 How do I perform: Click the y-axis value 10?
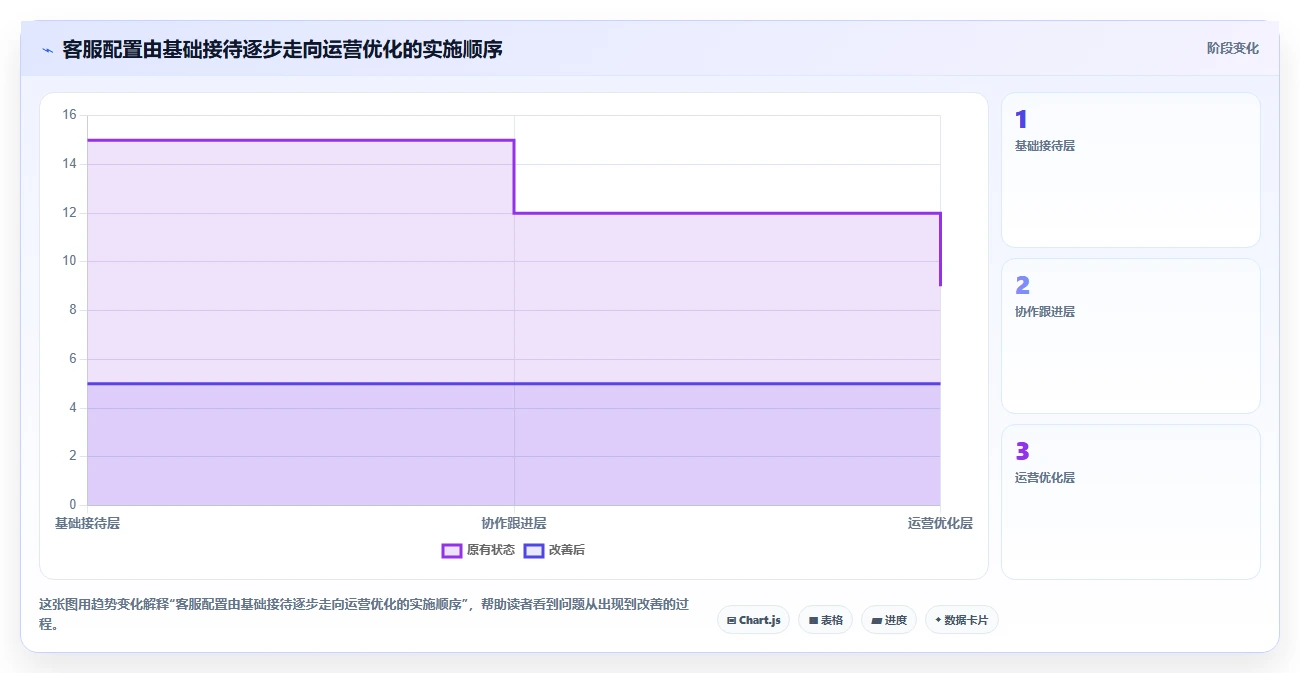coord(69,261)
